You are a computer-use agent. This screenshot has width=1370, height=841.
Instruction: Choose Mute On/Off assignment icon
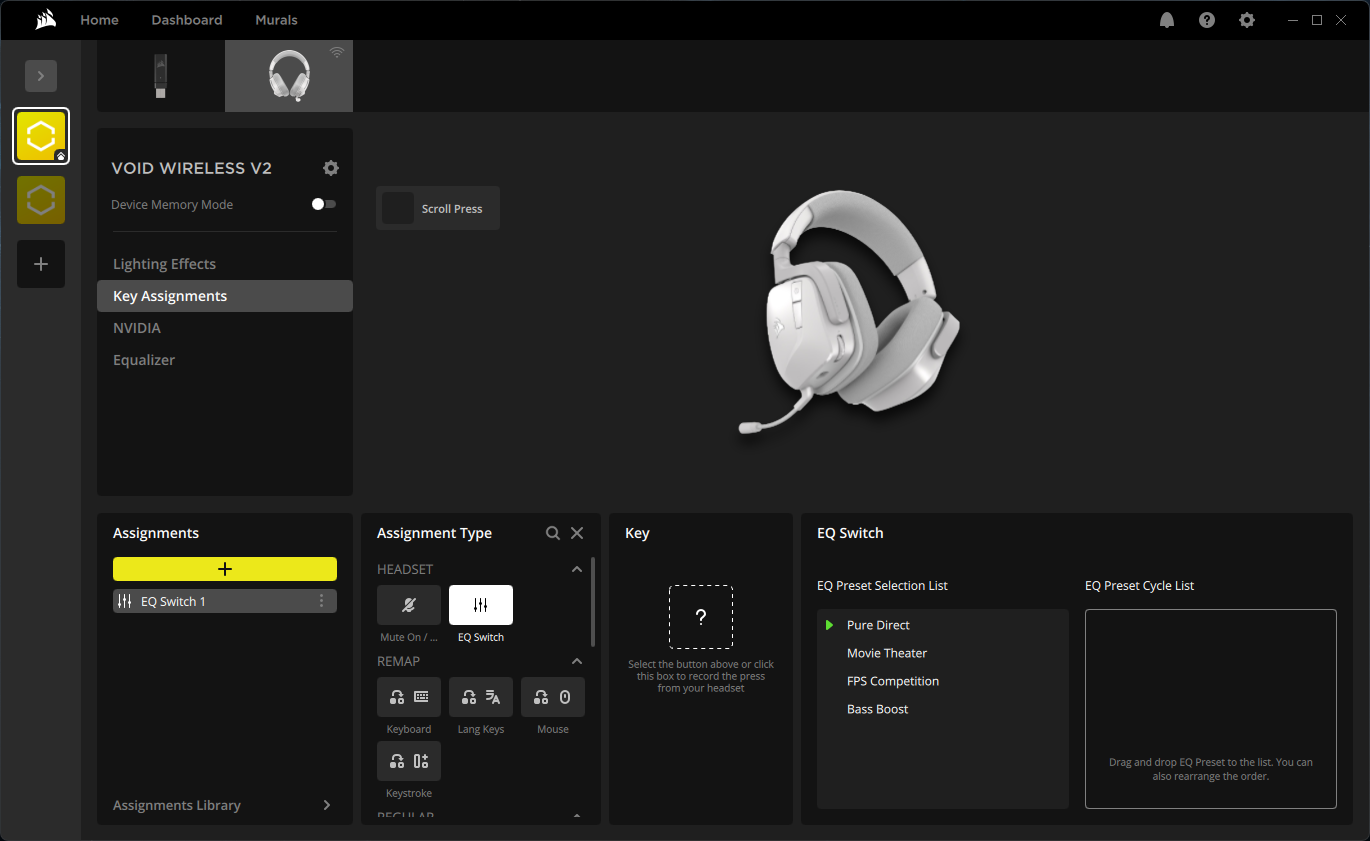click(409, 605)
